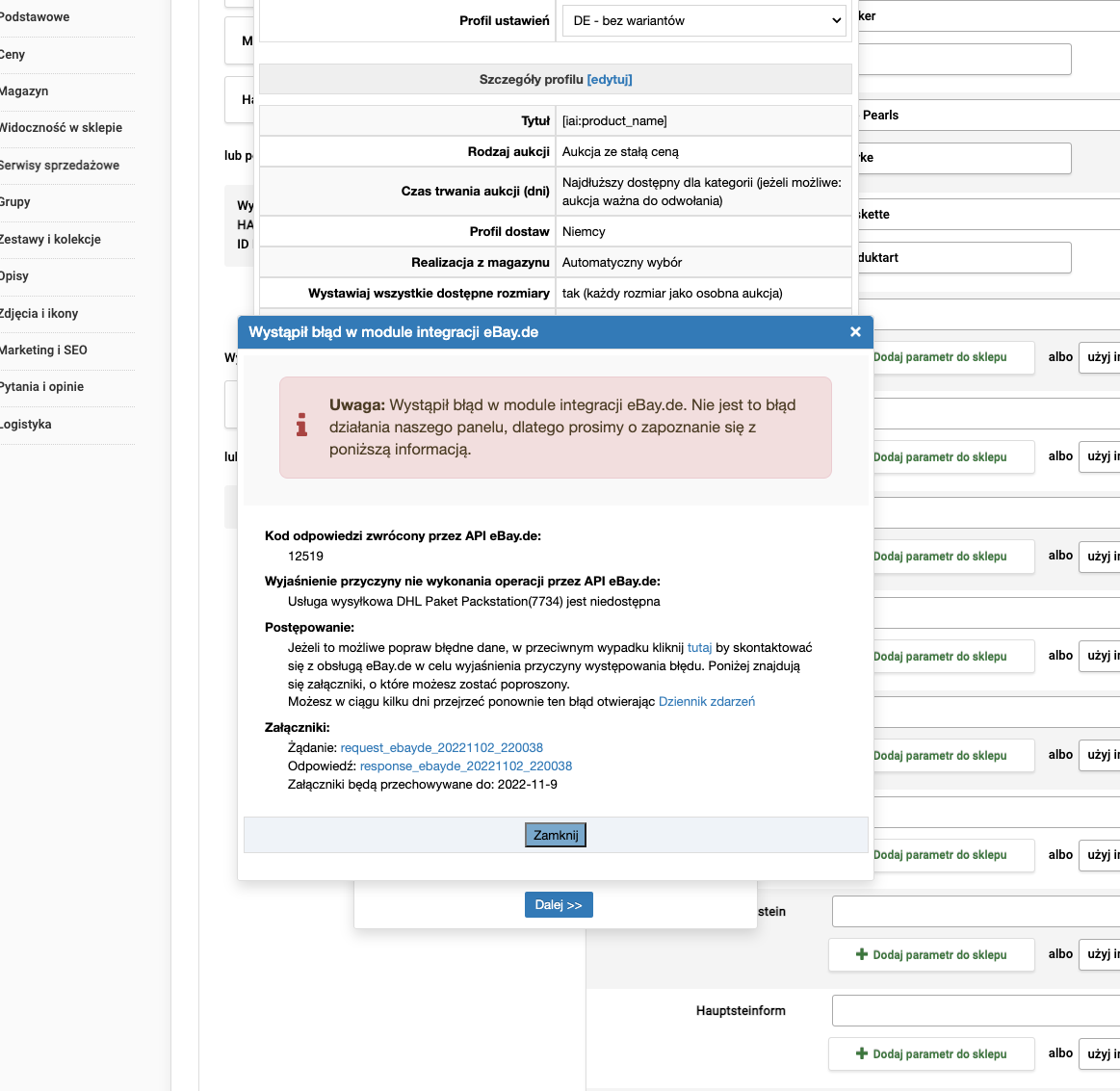The image size is (1120, 1091).
Task: Click the red warning info icon
Action: (301, 425)
